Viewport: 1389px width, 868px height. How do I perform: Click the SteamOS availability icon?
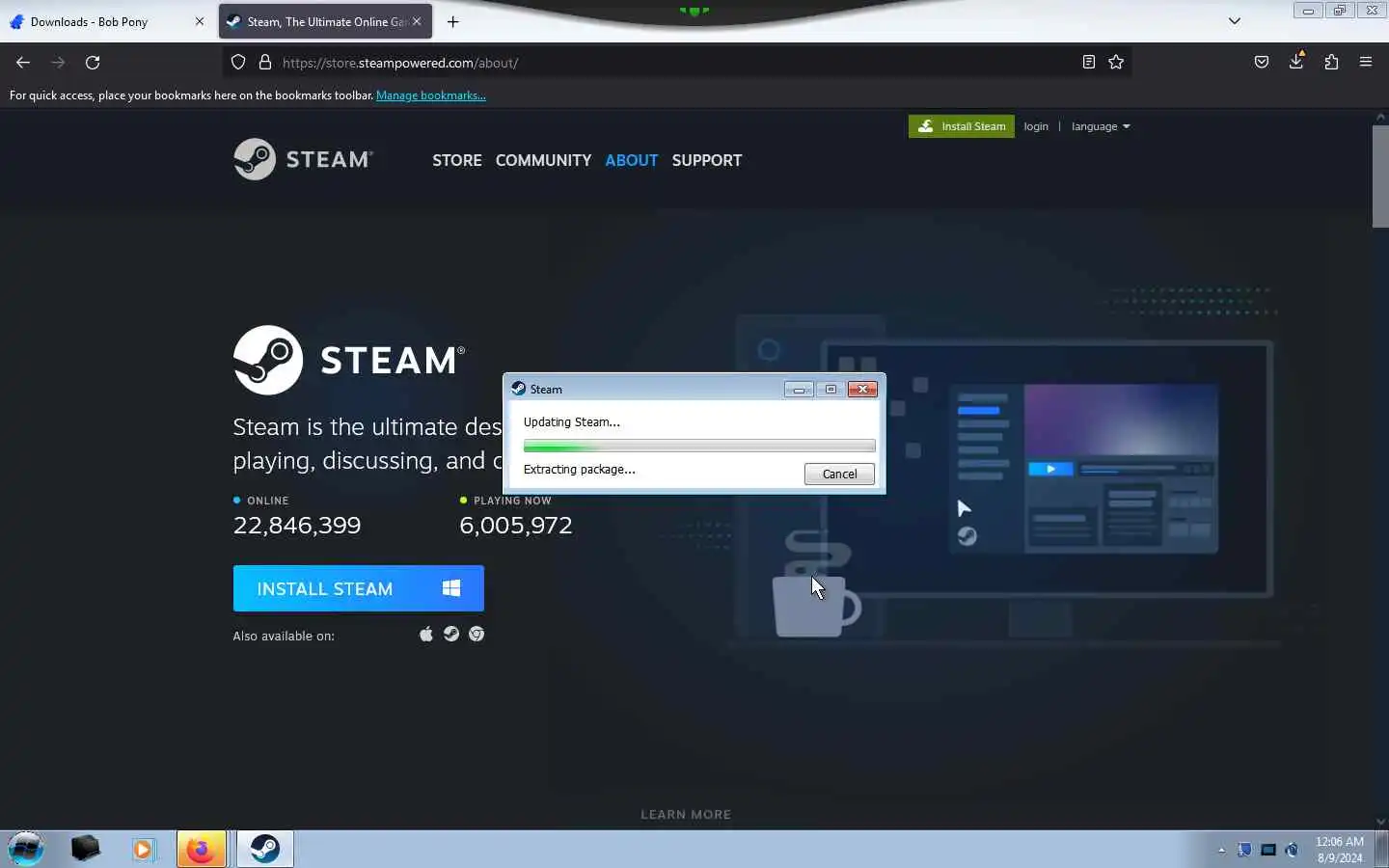tap(451, 634)
